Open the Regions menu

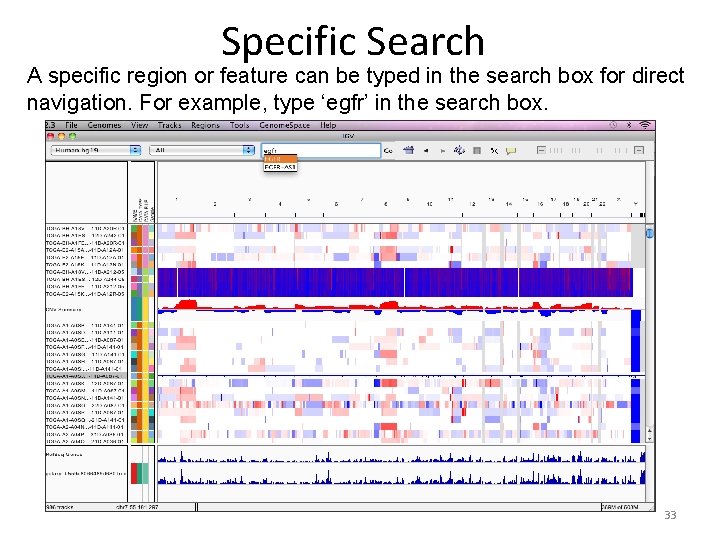(x=205, y=125)
